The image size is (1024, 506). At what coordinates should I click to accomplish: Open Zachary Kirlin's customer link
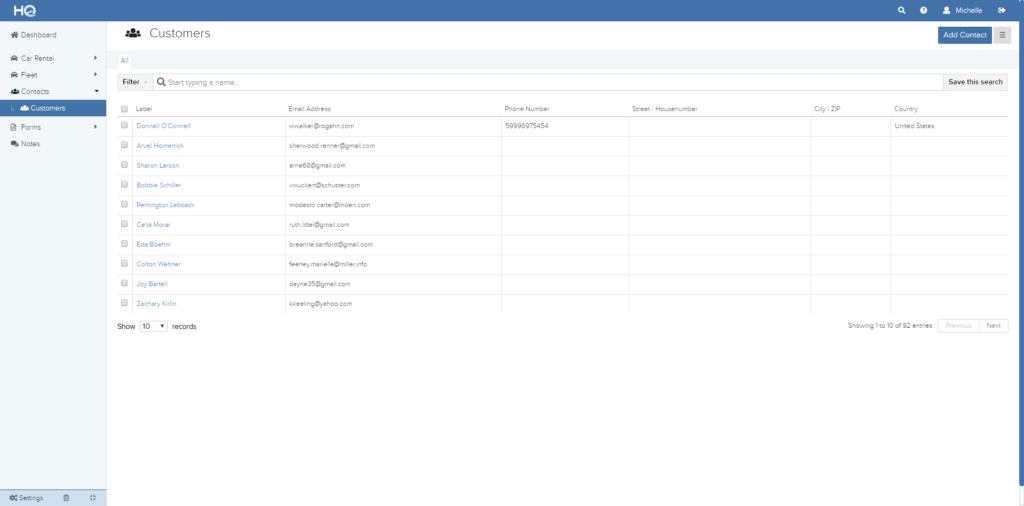click(156, 304)
